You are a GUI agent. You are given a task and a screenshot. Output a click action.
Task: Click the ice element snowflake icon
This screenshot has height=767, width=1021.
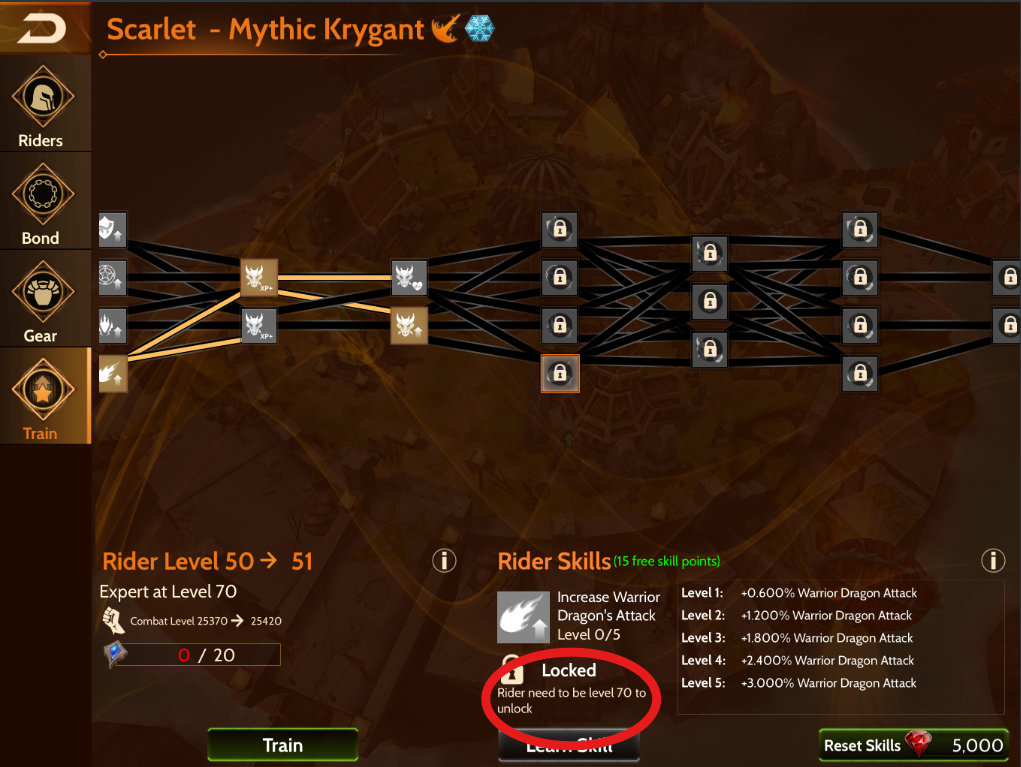479,29
